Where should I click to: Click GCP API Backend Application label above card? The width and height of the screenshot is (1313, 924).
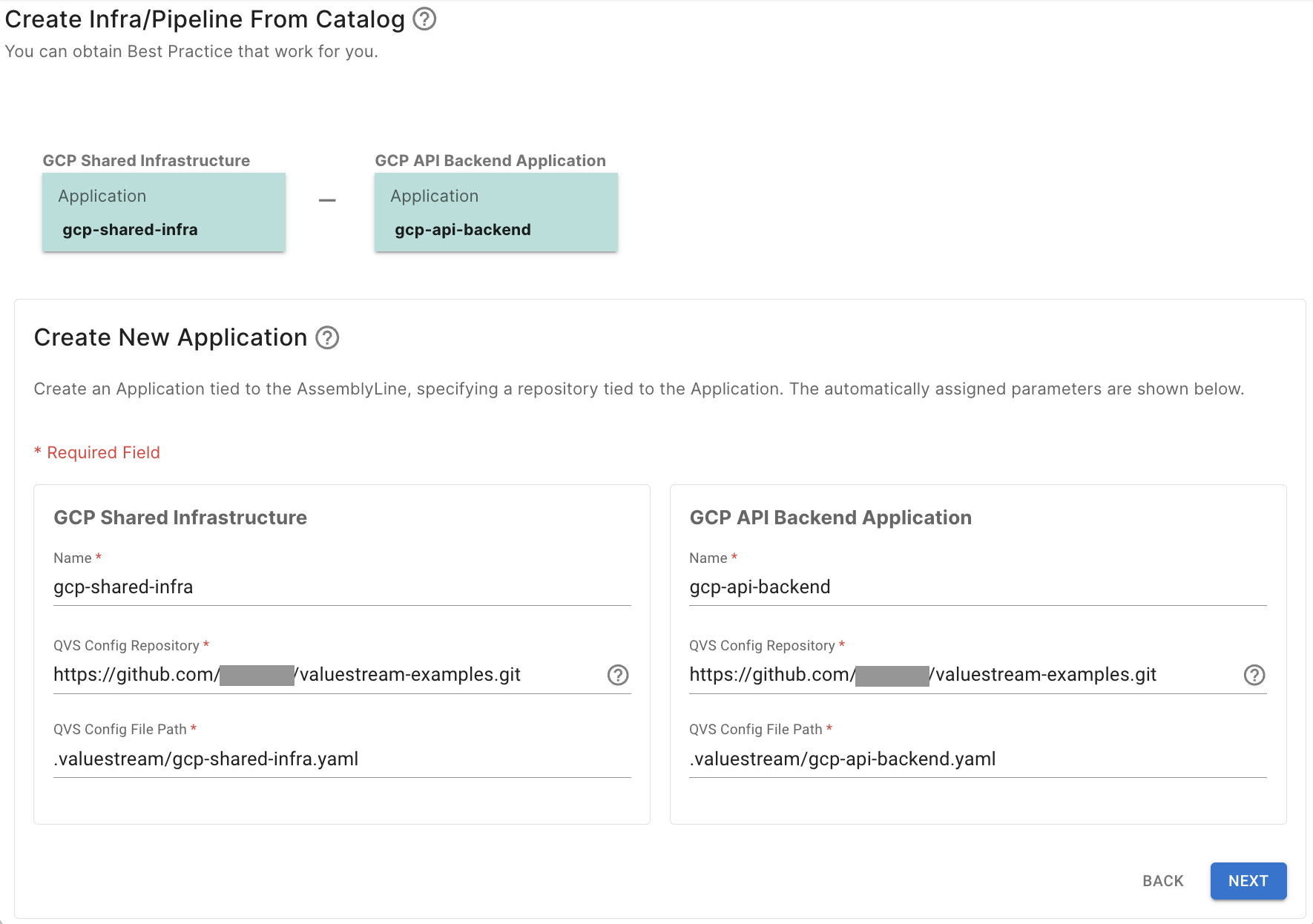click(490, 161)
